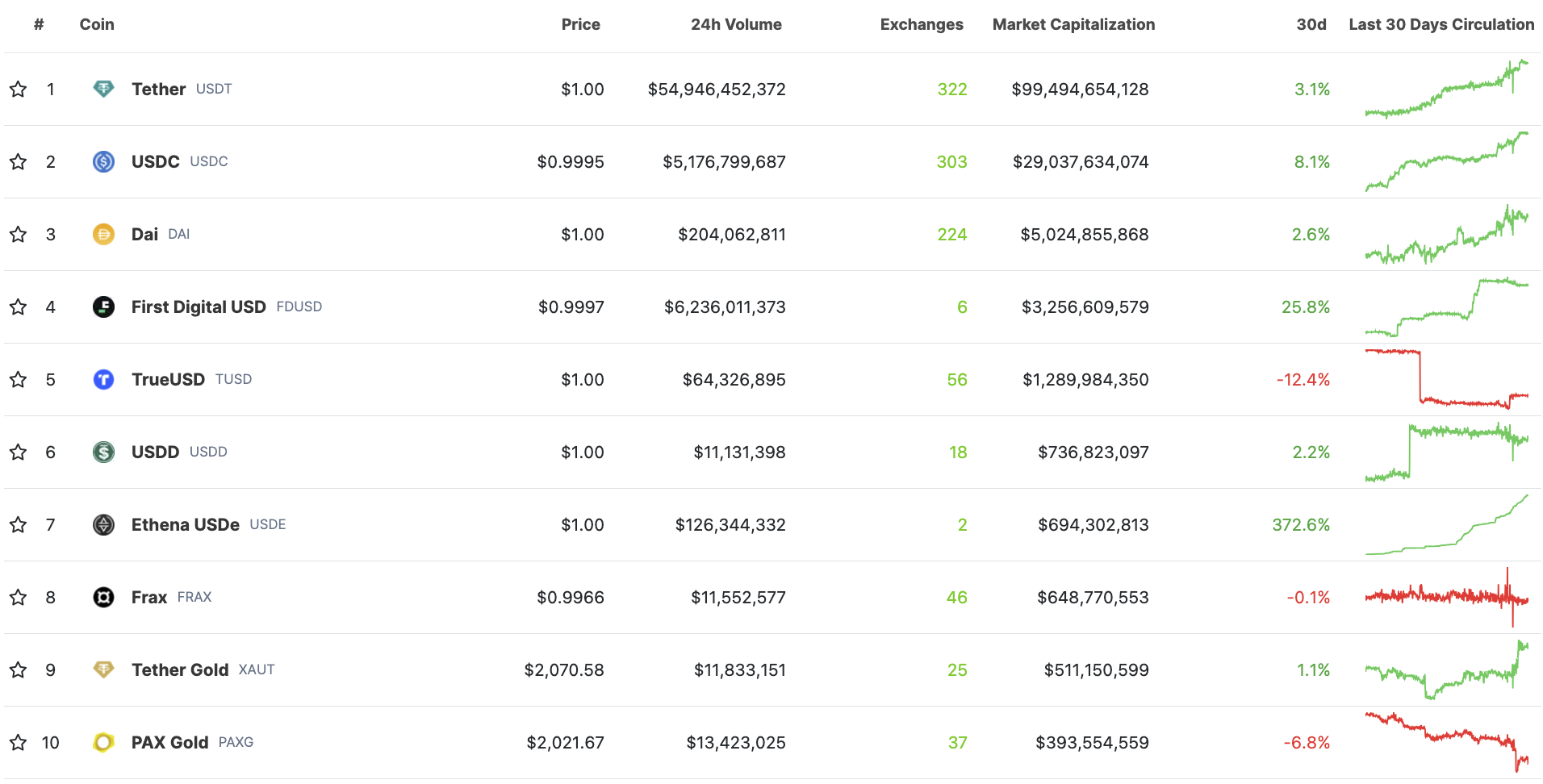Favorite USDC with its star icon
This screenshot has height=784, width=1543.
tap(18, 161)
